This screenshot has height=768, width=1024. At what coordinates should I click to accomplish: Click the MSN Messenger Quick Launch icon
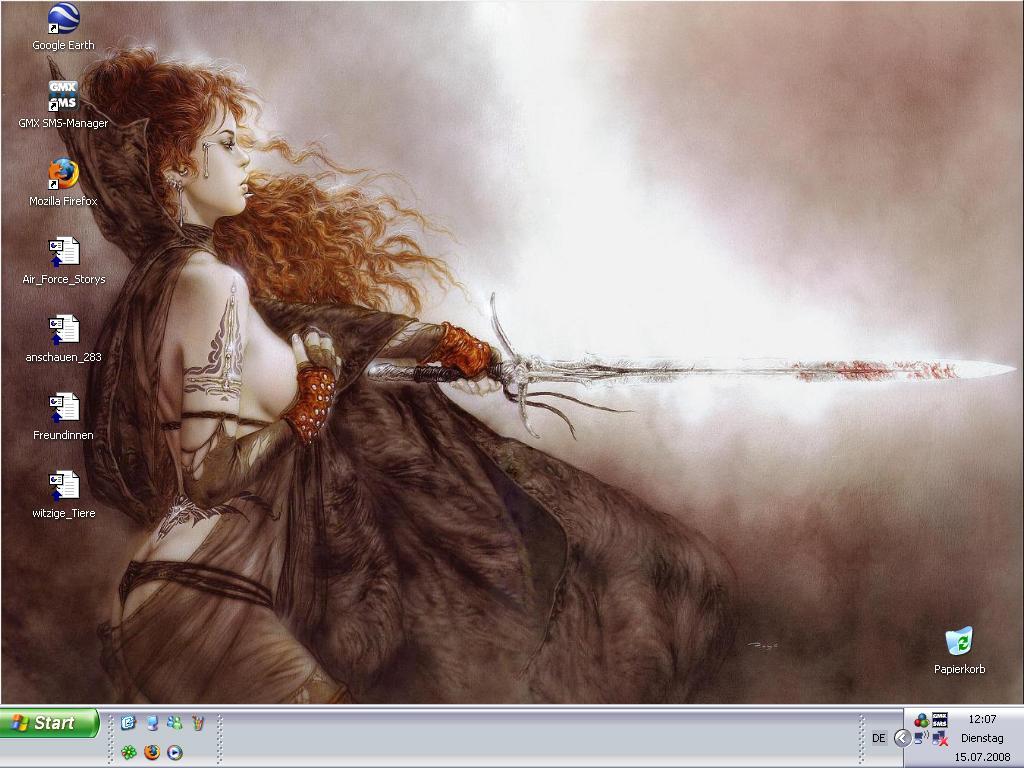(x=175, y=722)
